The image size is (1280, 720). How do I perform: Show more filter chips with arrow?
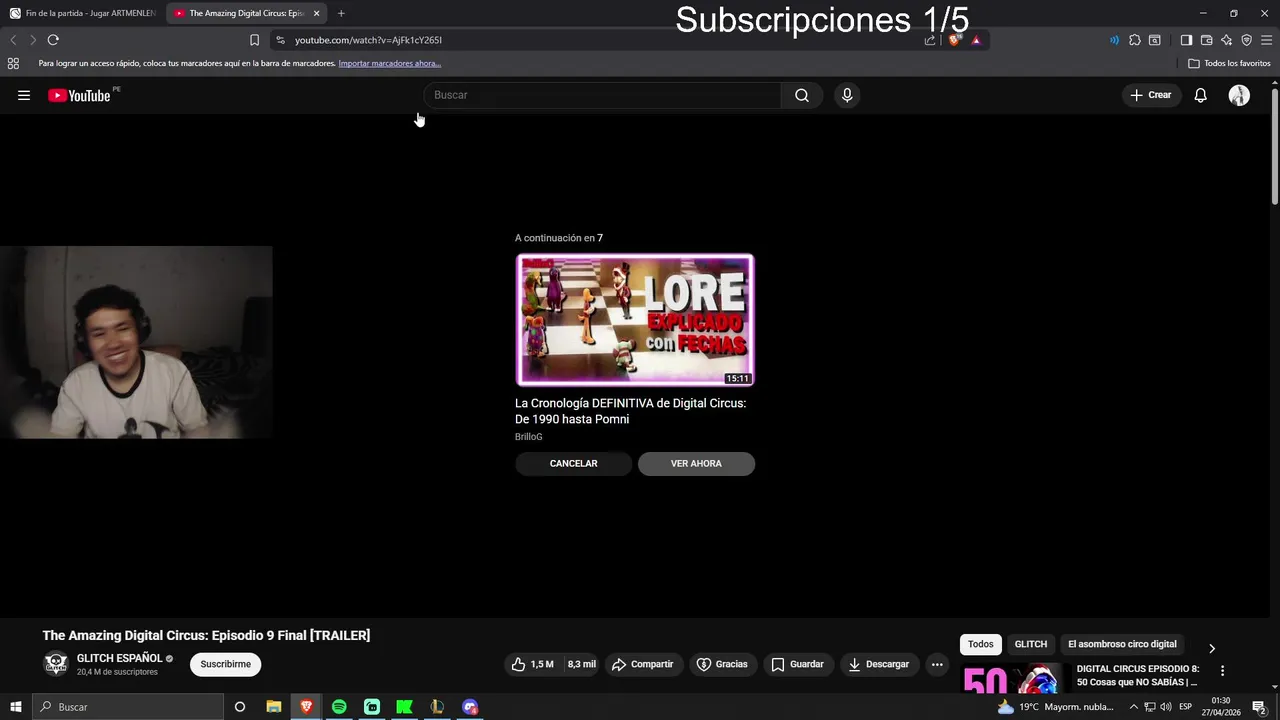(x=1212, y=648)
